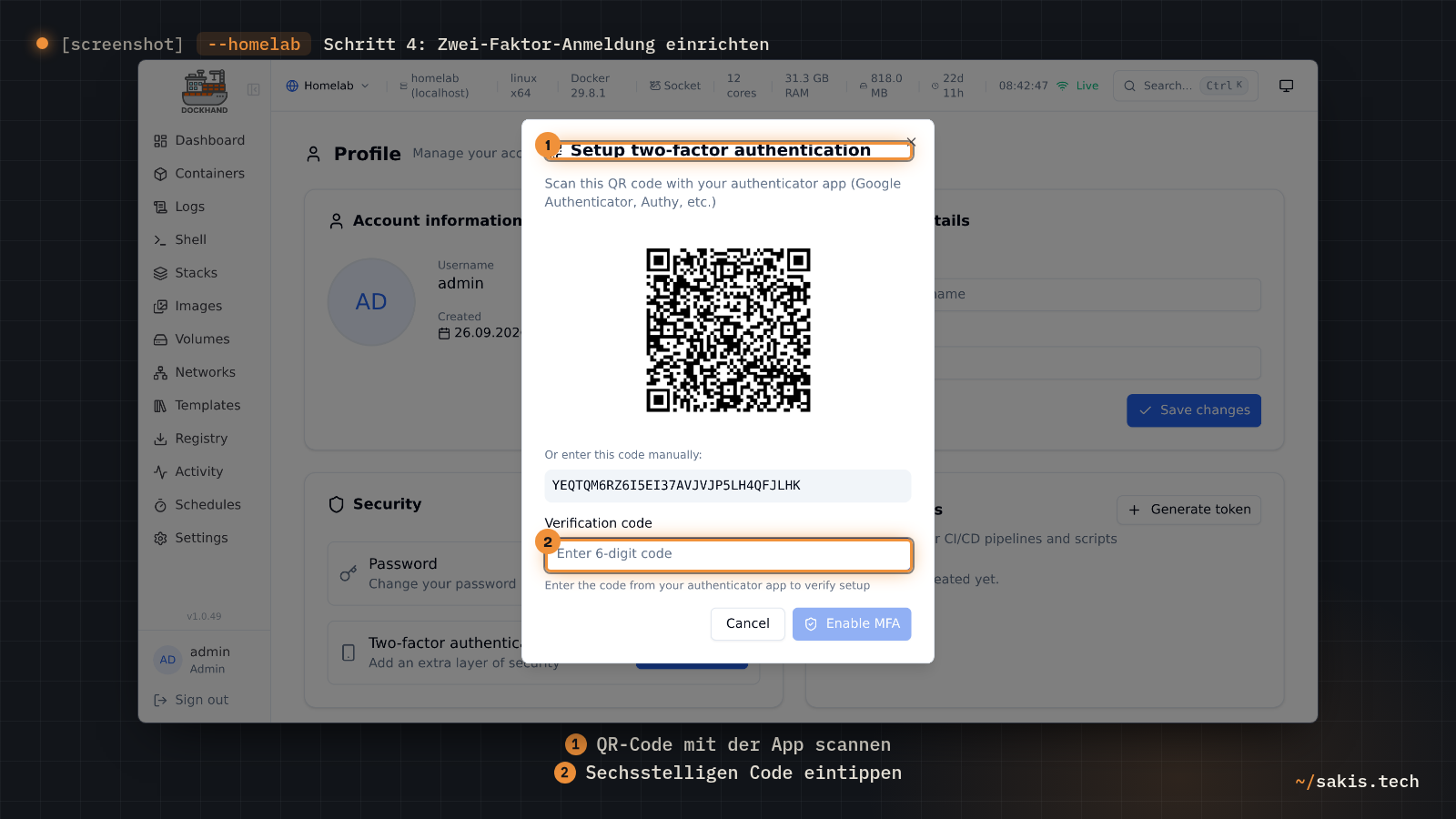Navigate to Stacks
The image size is (1456, 819).
click(x=186, y=273)
